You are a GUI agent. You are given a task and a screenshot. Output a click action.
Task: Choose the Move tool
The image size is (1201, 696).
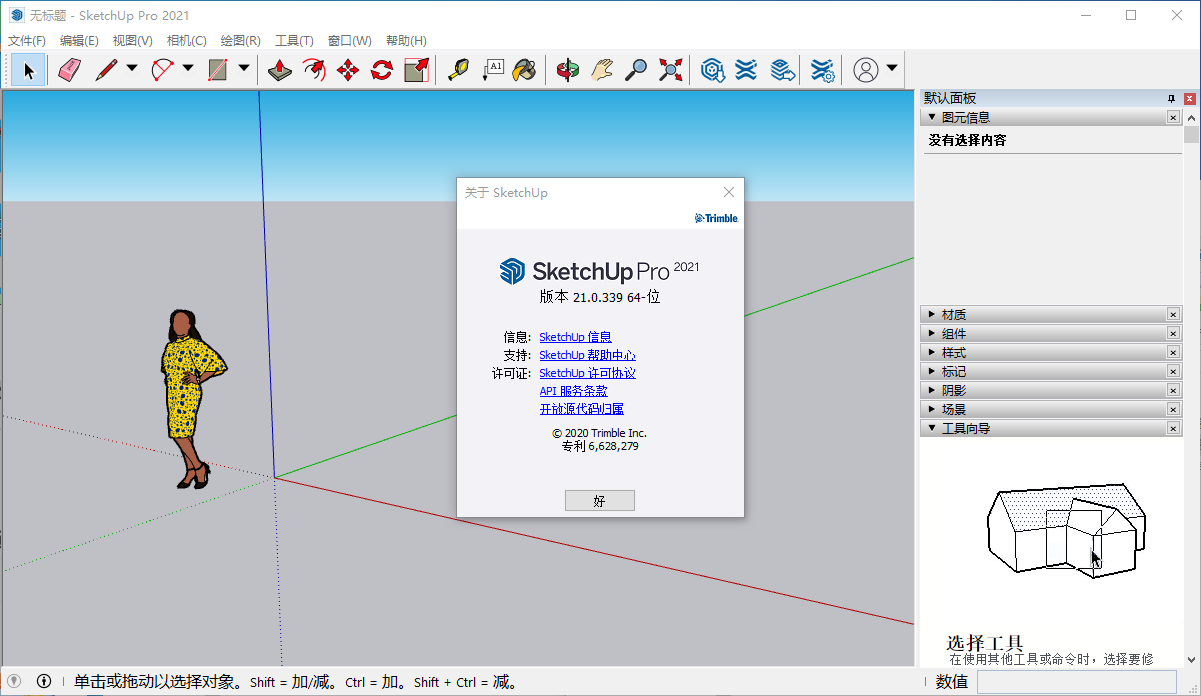click(x=348, y=70)
